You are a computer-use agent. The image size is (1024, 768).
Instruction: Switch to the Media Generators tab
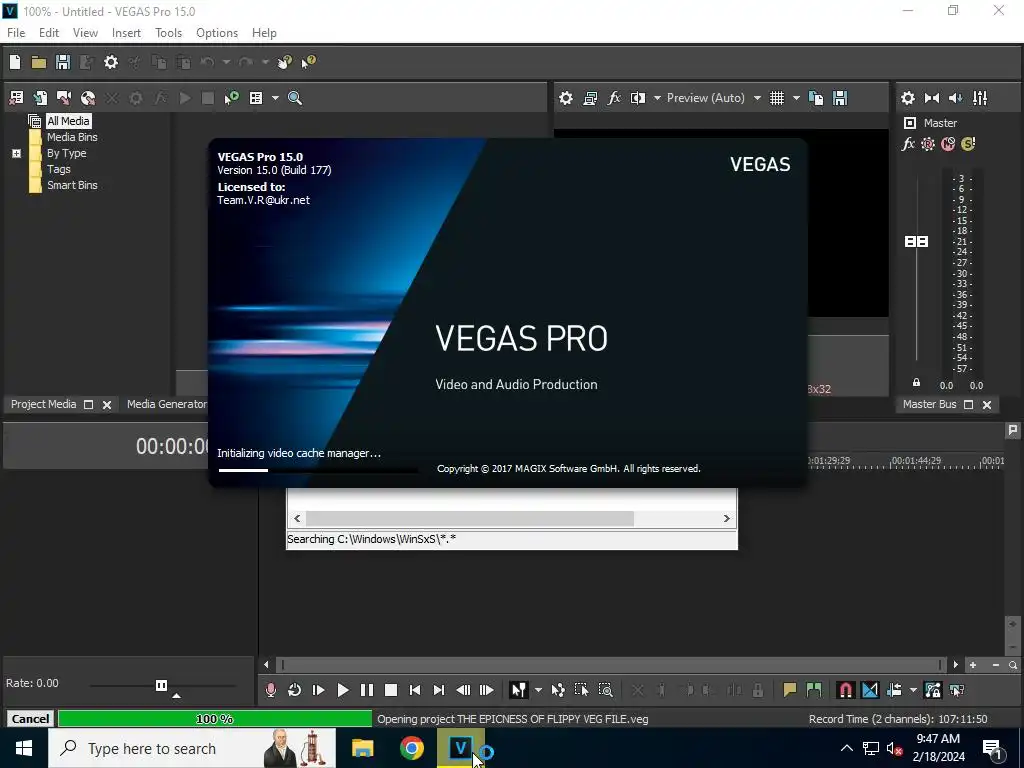(x=167, y=404)
